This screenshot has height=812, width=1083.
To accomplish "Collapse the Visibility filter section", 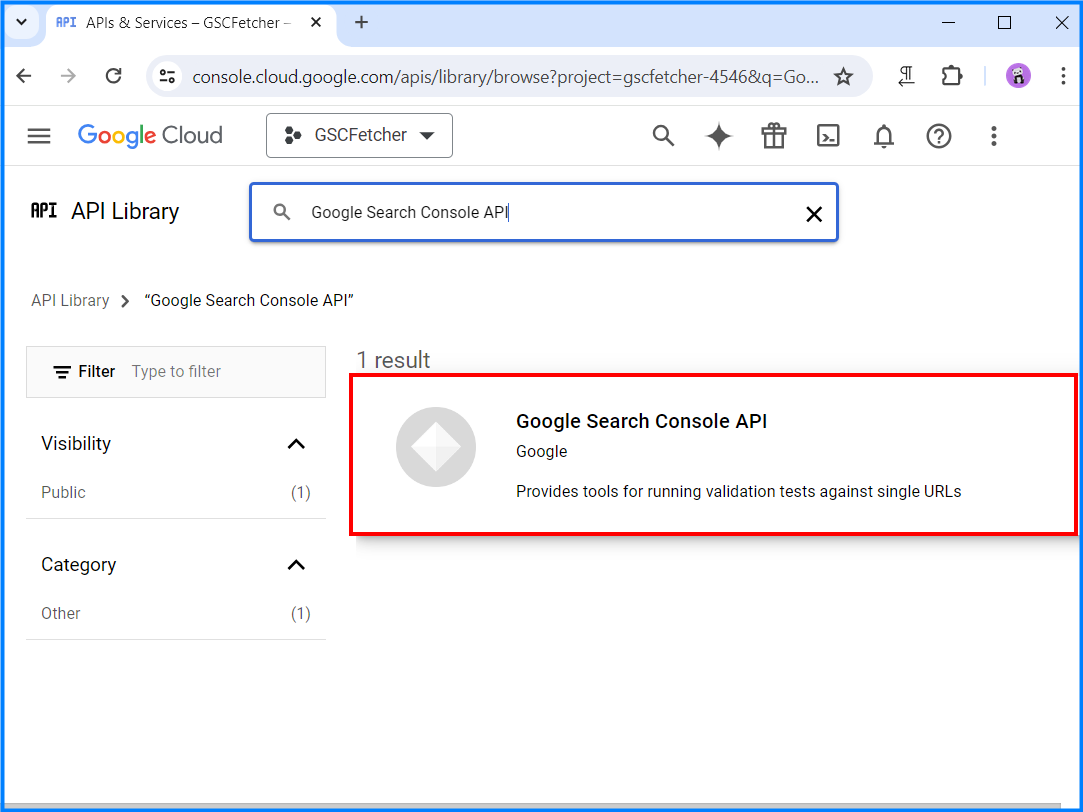I will (x=296, y=443).
